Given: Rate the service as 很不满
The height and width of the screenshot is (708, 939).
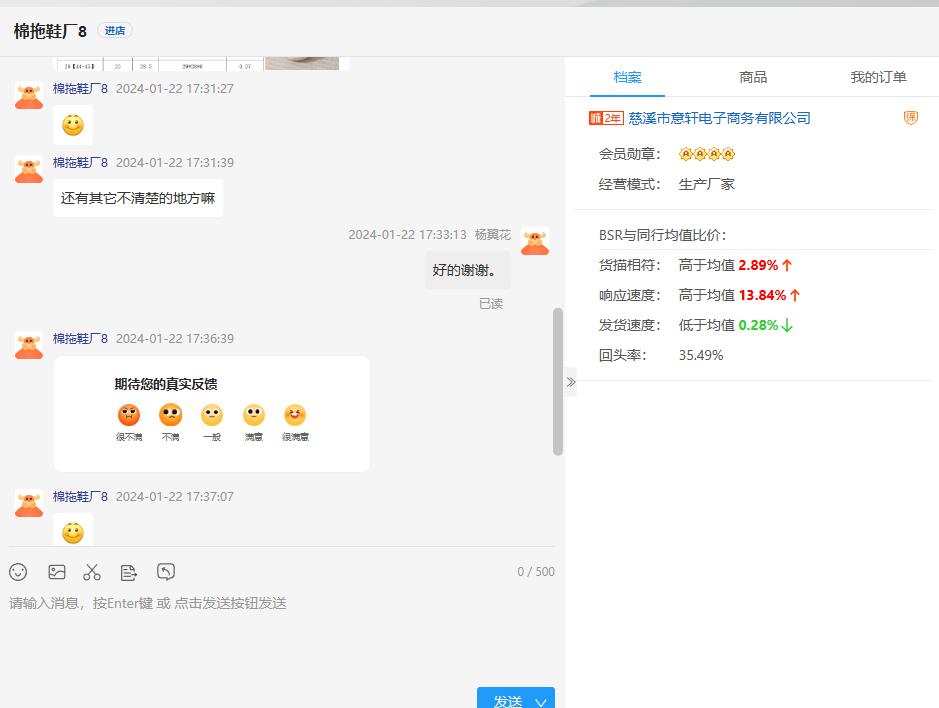Looking at the screenshot, I should [x=129, y=415].
